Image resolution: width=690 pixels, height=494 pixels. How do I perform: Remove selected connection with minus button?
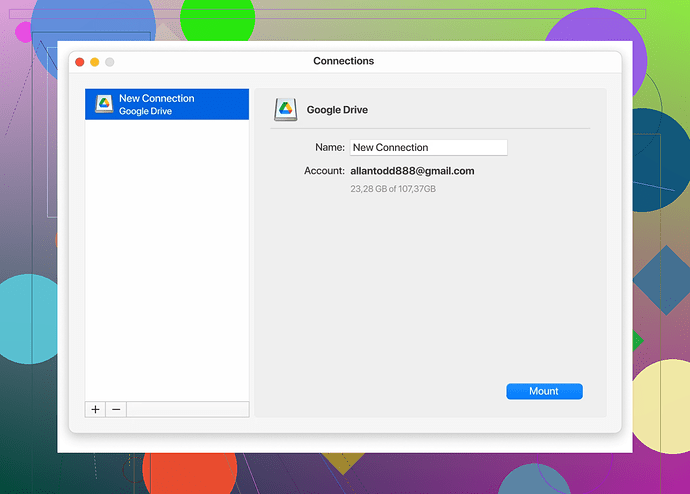(x=116, y=409)
